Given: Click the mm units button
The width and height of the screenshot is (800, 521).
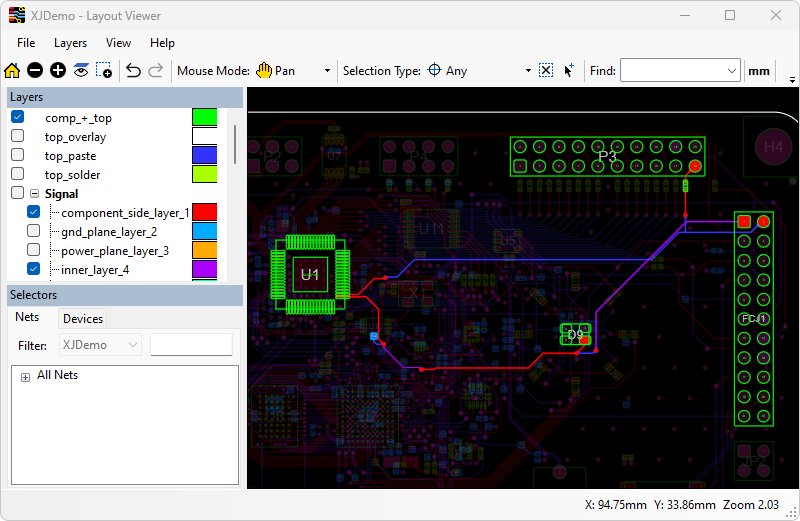Looking at the screenshot, I should tap(759, 71).
